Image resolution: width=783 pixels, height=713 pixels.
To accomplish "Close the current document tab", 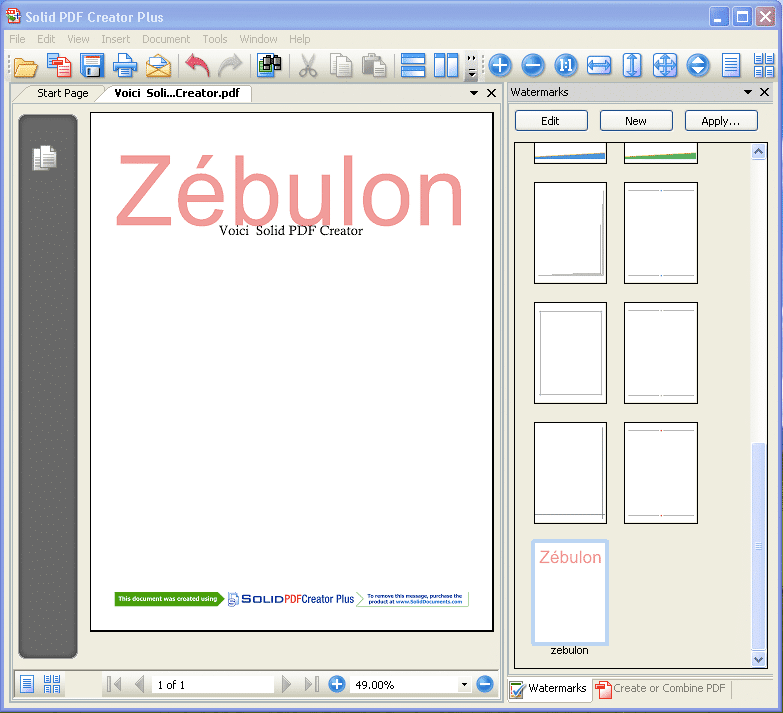I will (x=491, y=93).
